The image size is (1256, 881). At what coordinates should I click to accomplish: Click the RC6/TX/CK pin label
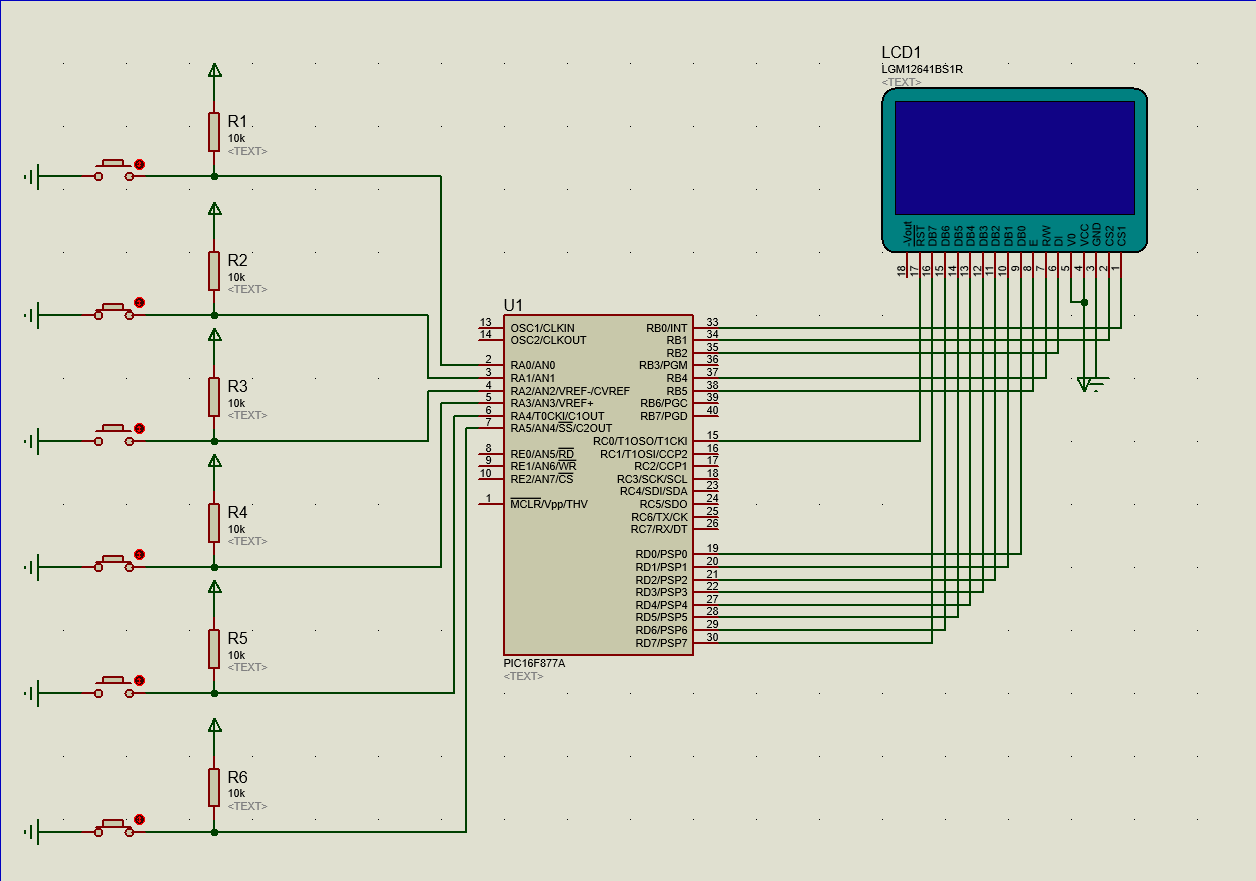(660, 517)
